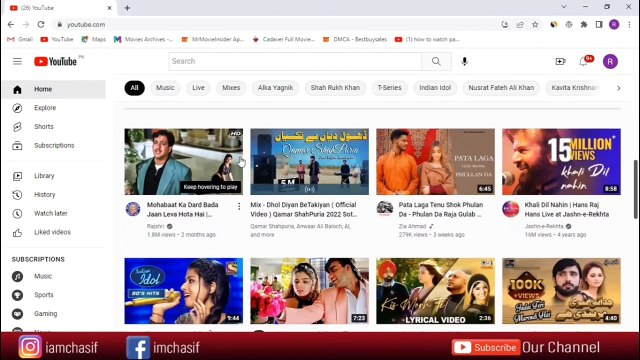This screenshot has width=640, height=360.
Task: Open Mix - Dhol Diyan BeTakiyan title
Action: (x=304, y=209)
